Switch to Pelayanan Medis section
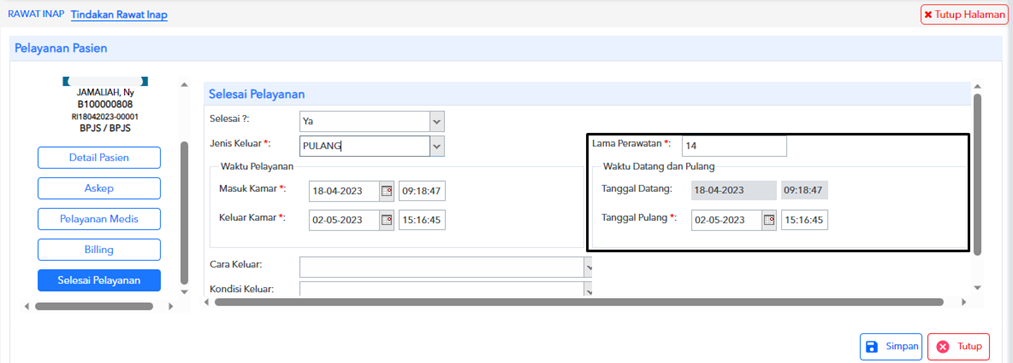The image size is (1013, 363). pyautogui.click(x=99, y=219)
